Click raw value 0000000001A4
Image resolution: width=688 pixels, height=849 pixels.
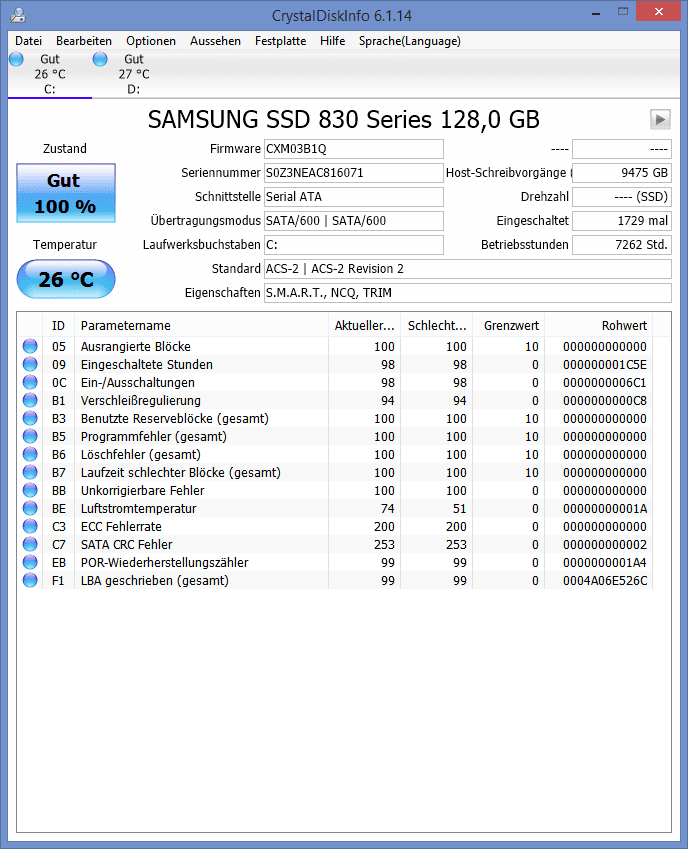(x=605, y=563)
